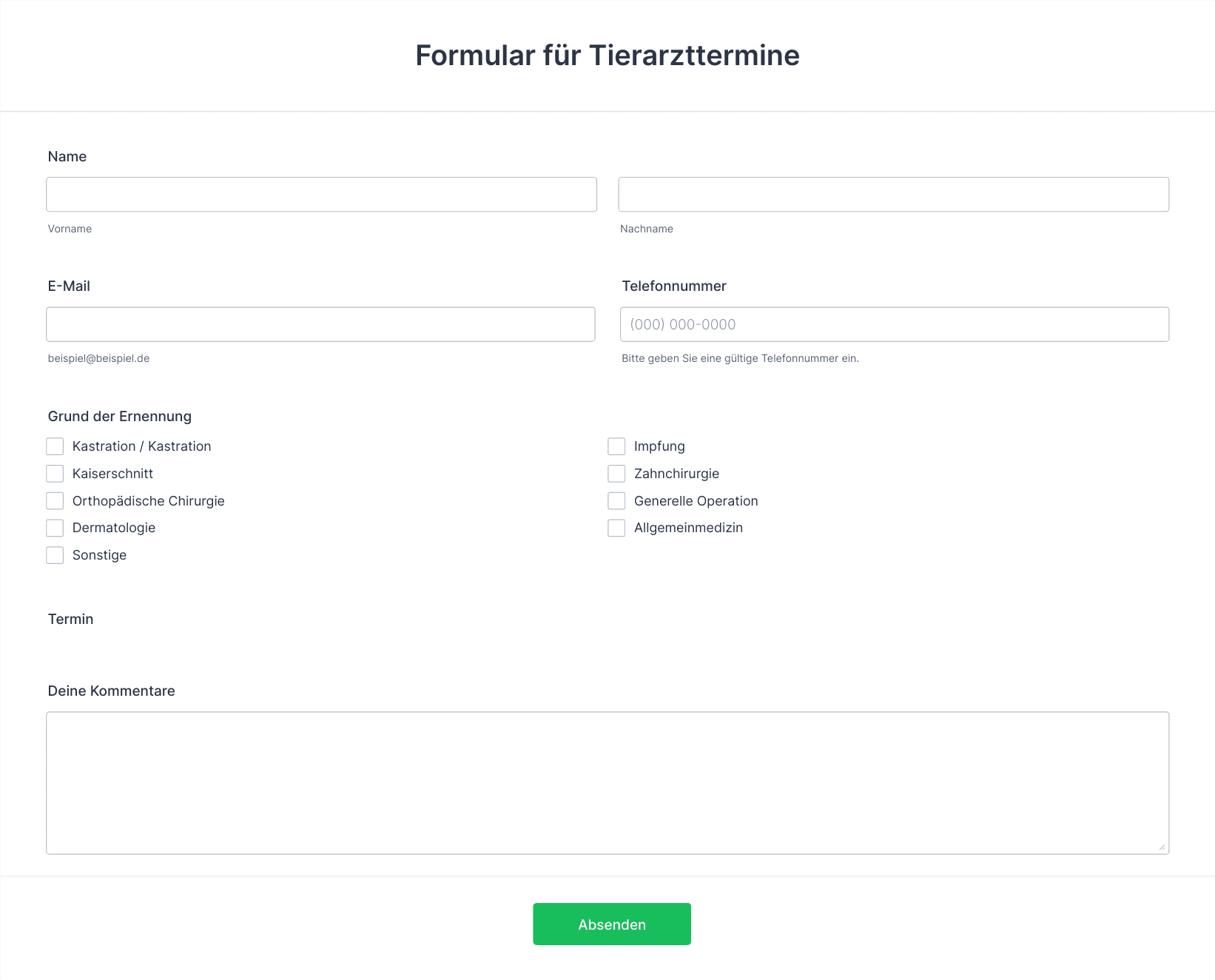Click the Grund der Ernennung label
Image resolution: width=1215 pixels, height=980 pixels.
119,416
